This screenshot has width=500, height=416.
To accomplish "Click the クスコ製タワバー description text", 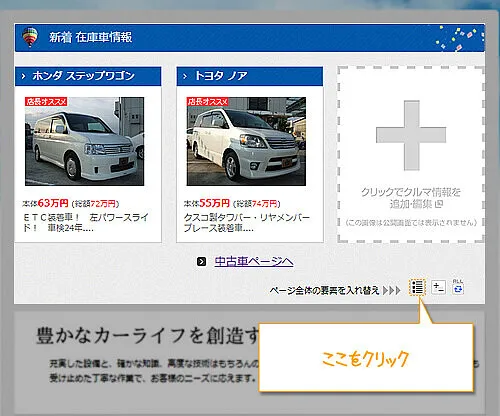I will click(247, 223).
